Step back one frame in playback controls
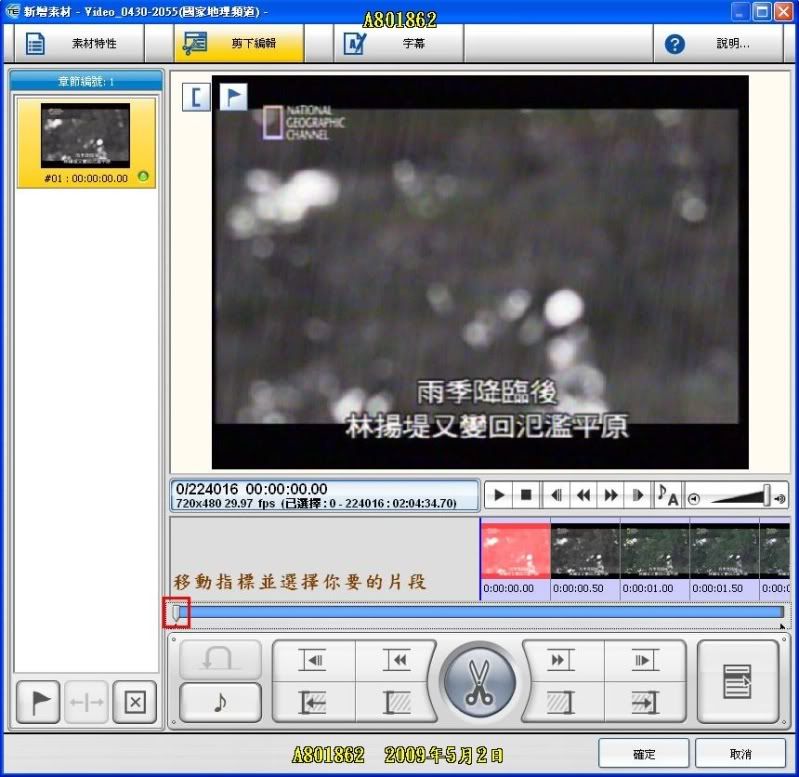The image size is (799, 777). click(556, 495)
